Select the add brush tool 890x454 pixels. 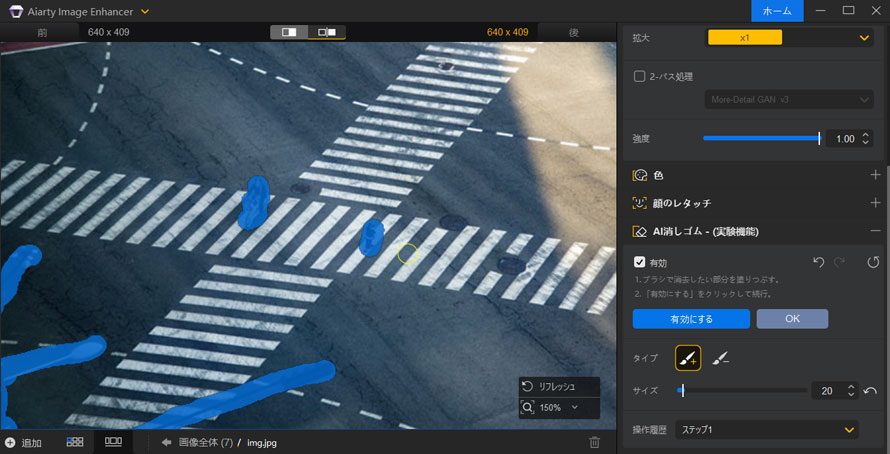(688, 358)
